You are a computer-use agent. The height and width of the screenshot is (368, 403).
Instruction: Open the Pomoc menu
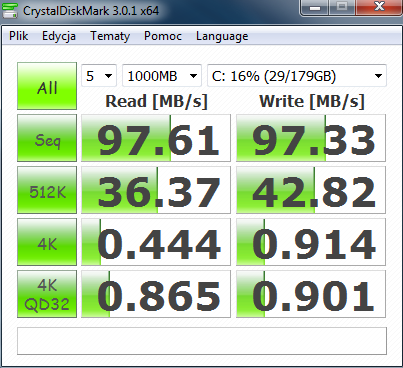pyautogui.click(x=163, y=36)
